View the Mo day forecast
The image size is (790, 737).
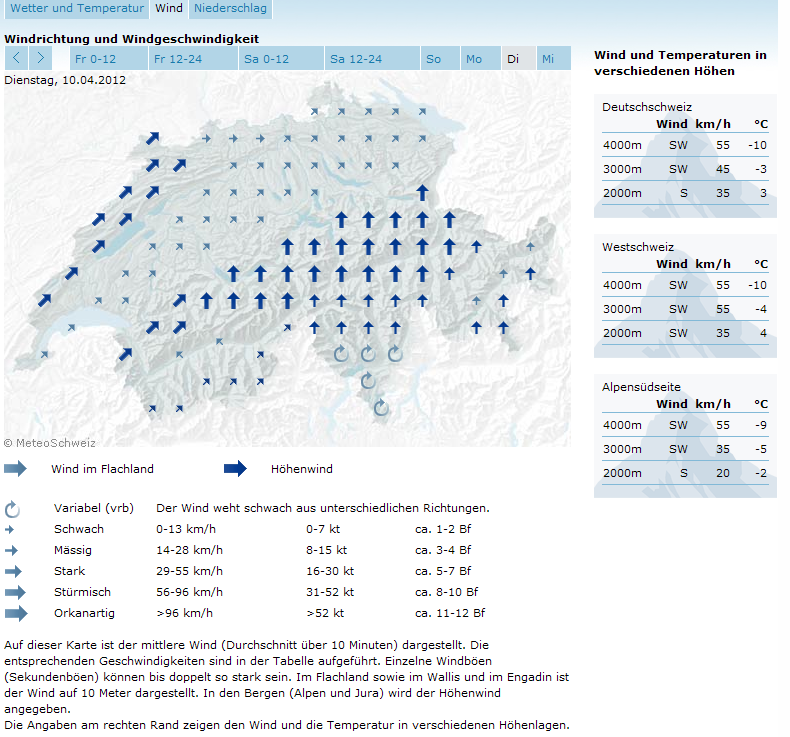(474, 59)
